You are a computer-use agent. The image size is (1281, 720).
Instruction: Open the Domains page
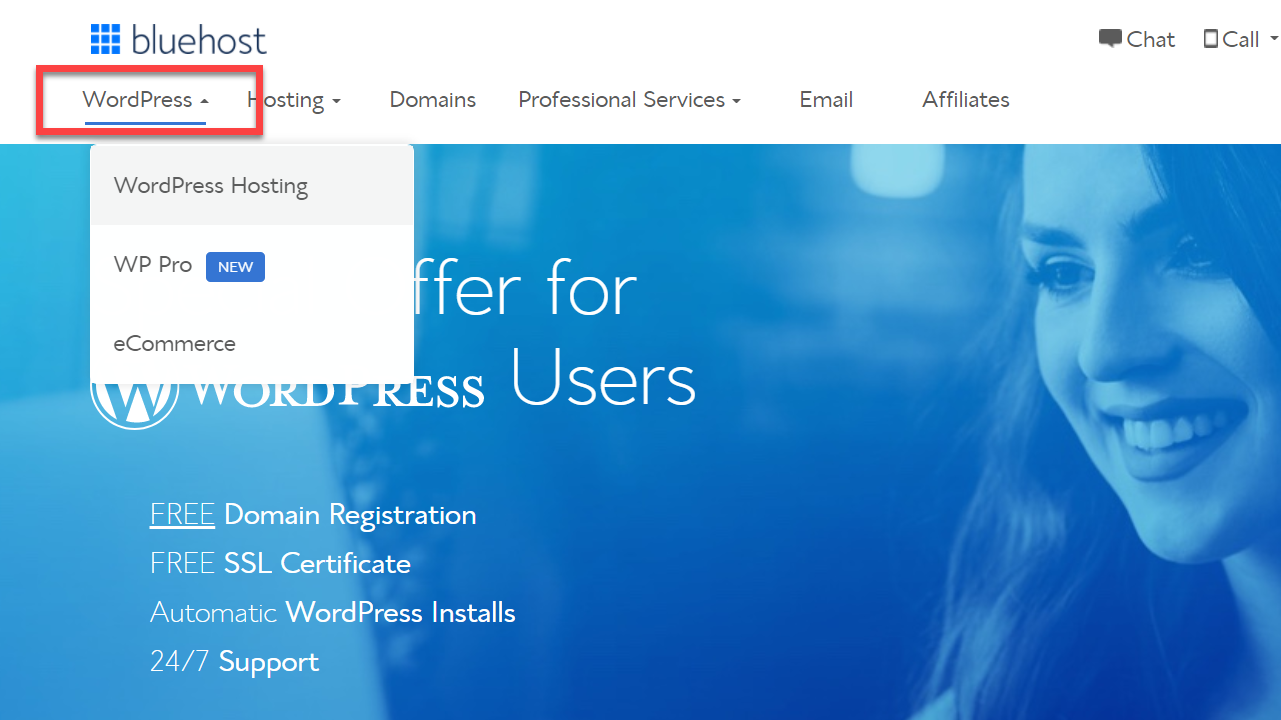pos(433,100)
